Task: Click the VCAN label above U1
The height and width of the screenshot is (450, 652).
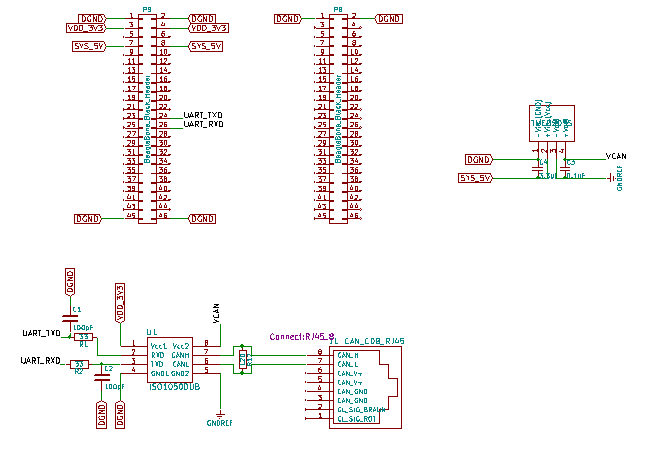Action: (216, 314)
